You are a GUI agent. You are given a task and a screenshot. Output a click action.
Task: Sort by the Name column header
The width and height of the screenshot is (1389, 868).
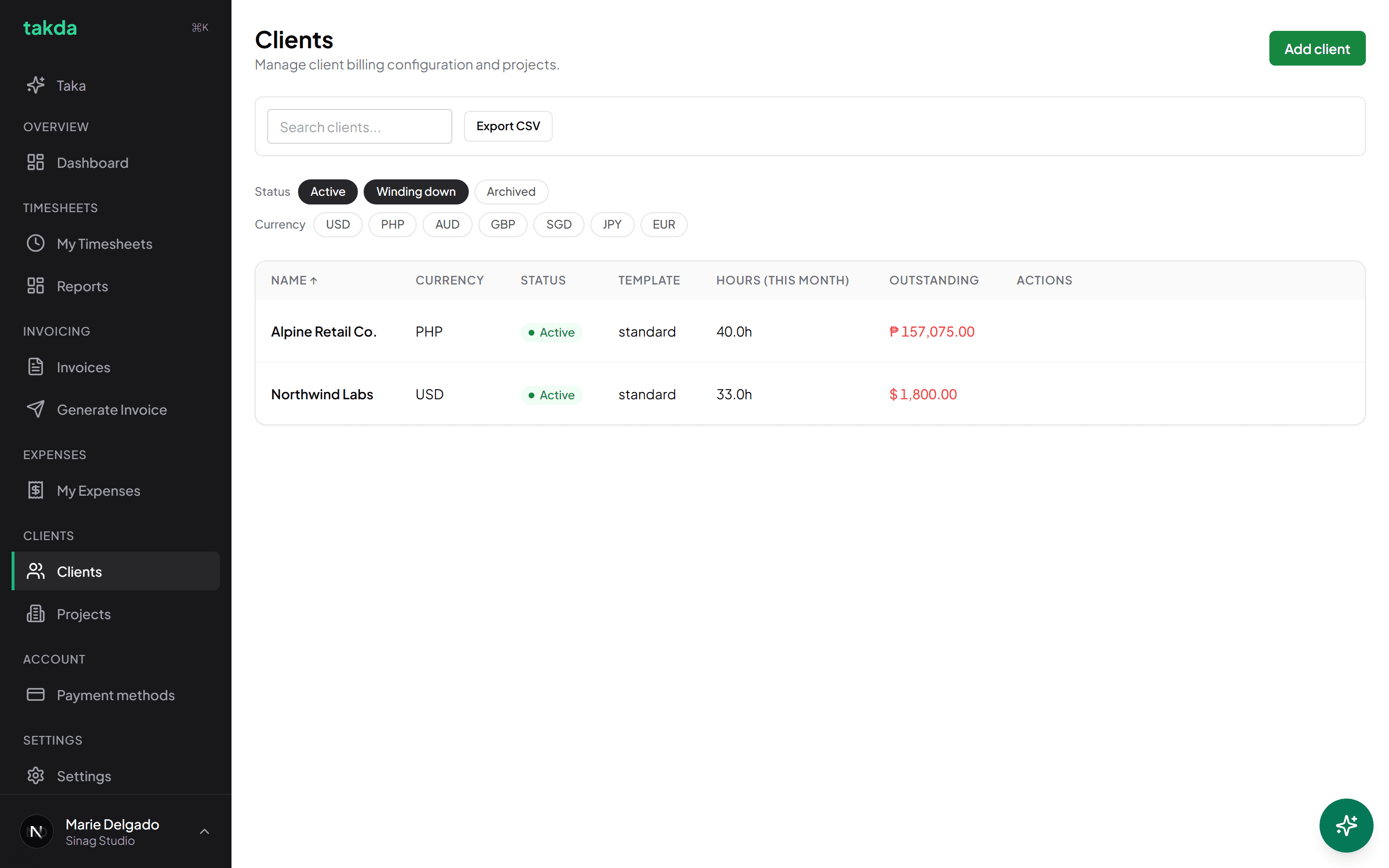click(294, 280)
